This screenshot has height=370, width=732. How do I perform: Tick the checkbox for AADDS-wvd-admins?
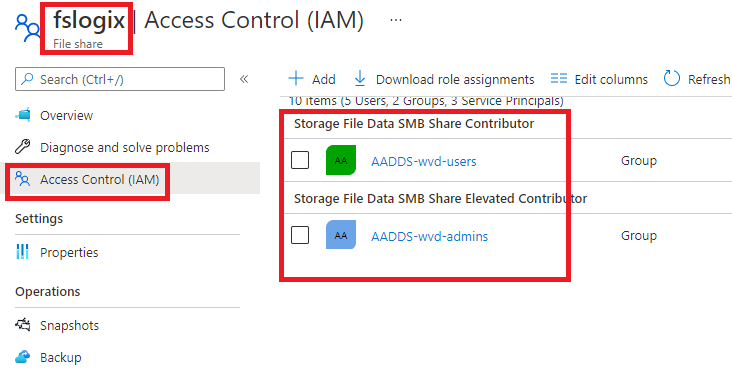pos(300,235)
